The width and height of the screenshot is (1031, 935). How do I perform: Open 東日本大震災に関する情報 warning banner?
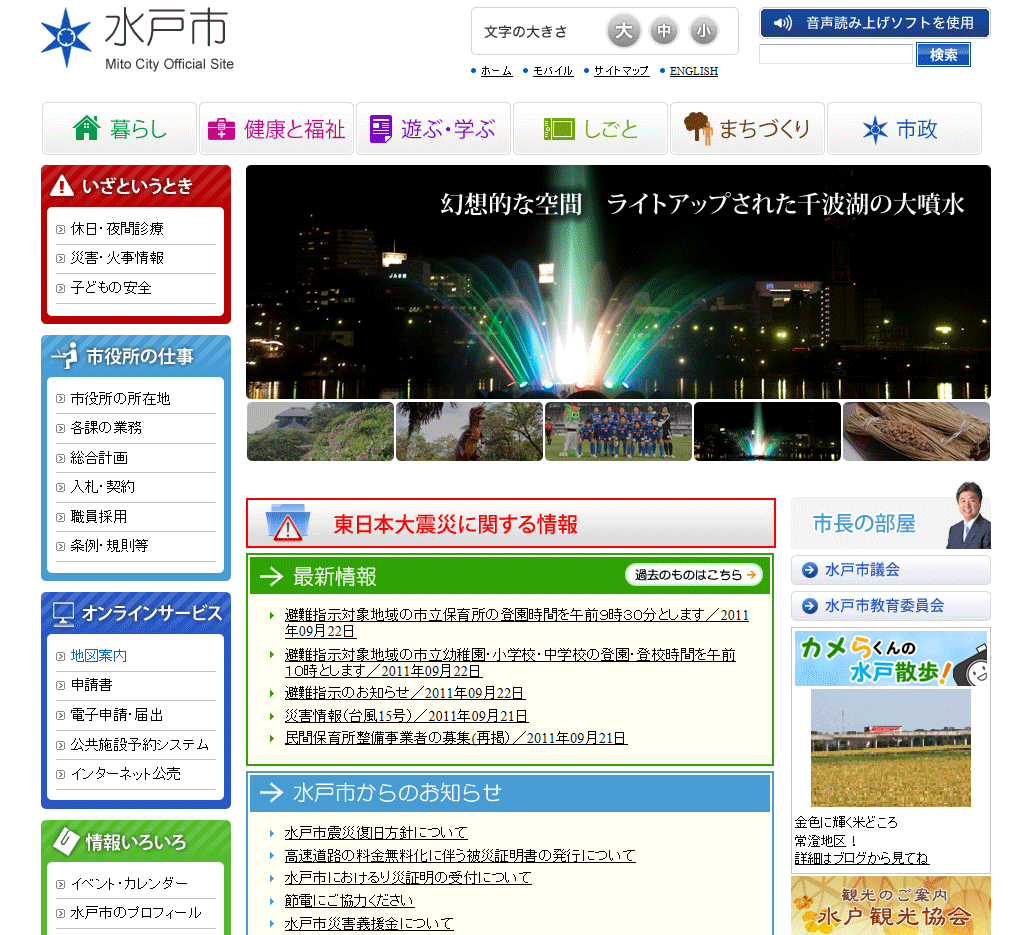coord(511,523)
